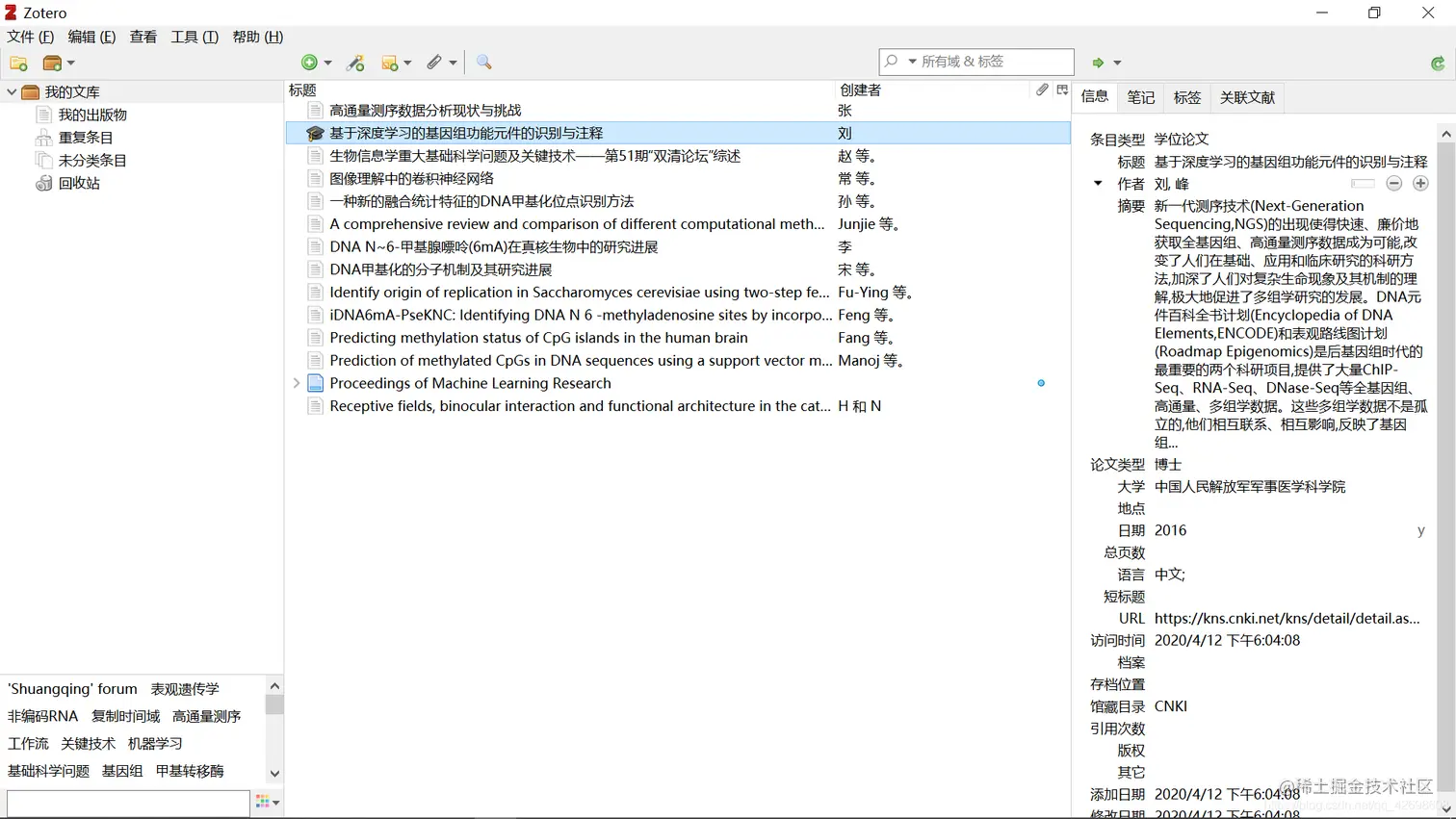The height and width of the screenshot is (819, 1456).
Task: Open the Locate dropdown arrow
Action: point(1117,63)
